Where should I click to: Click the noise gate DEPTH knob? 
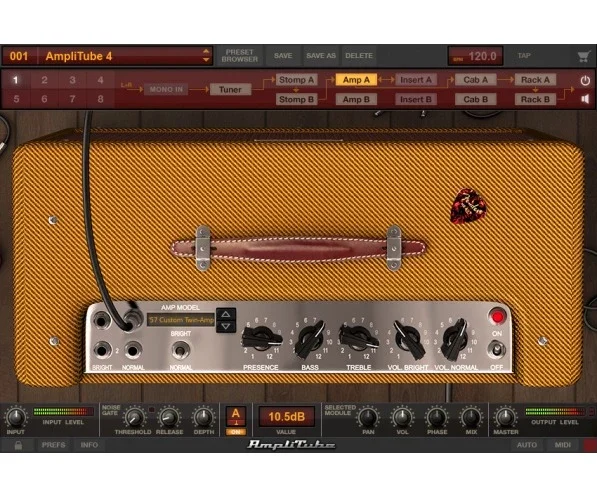pyautogui.click(x=204, y=418)
